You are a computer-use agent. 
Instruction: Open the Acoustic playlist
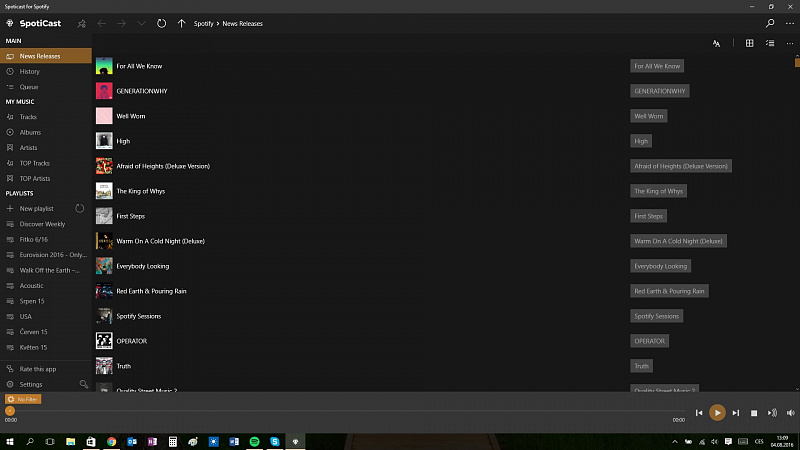pyautogui.click(x=46, y=286)
